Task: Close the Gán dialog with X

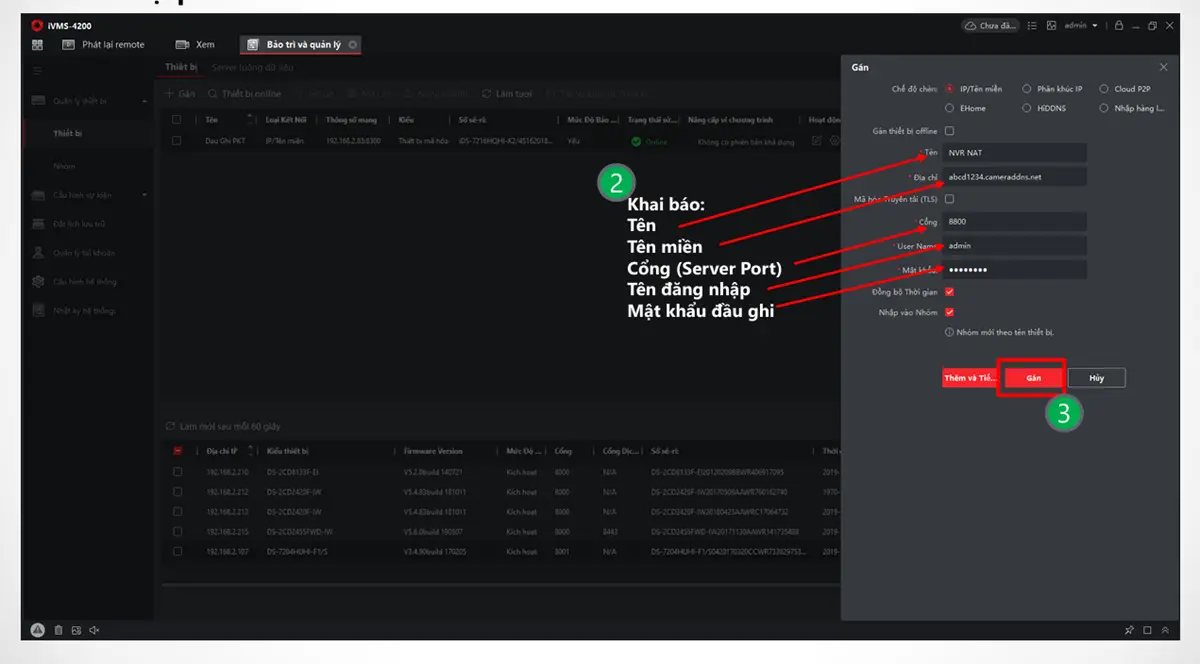Action: pyautogui.click(x=1163, y=67)
